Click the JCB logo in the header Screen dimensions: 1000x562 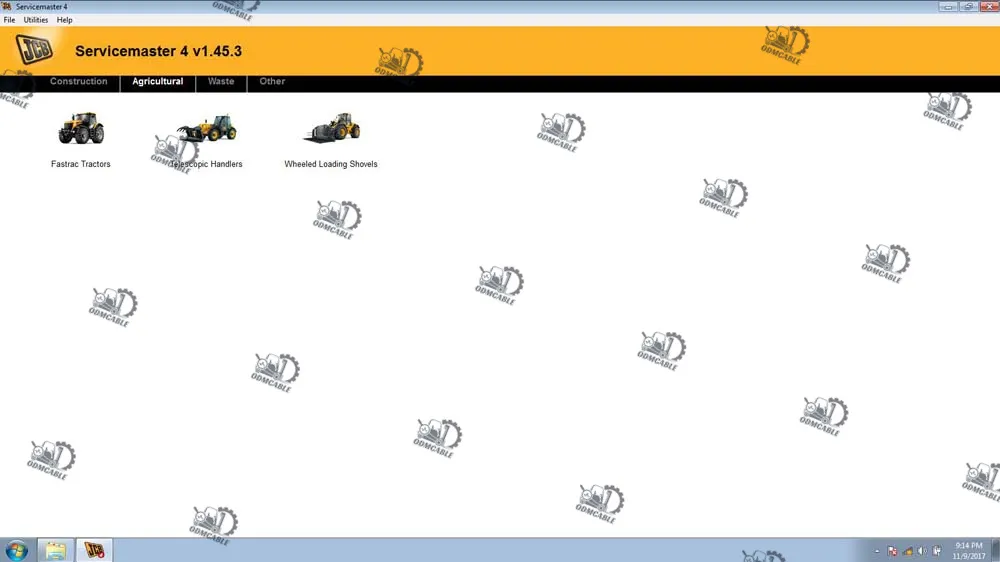[34, 50]
